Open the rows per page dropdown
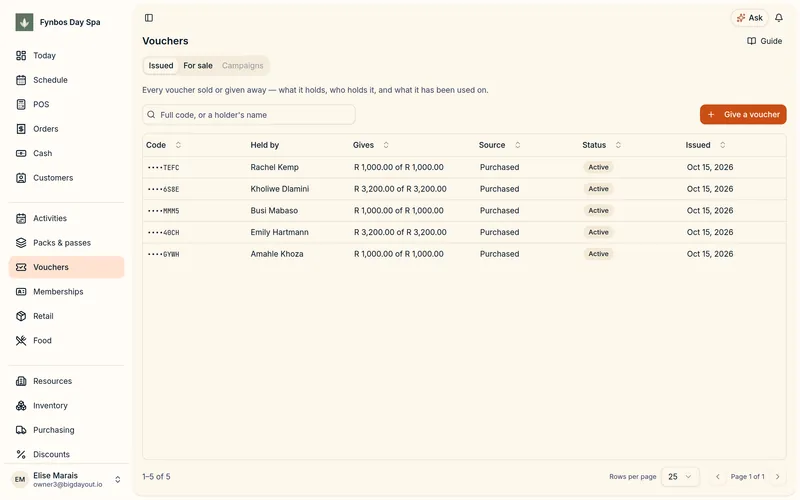Screen dimensions: 800x500 (680, 477)
